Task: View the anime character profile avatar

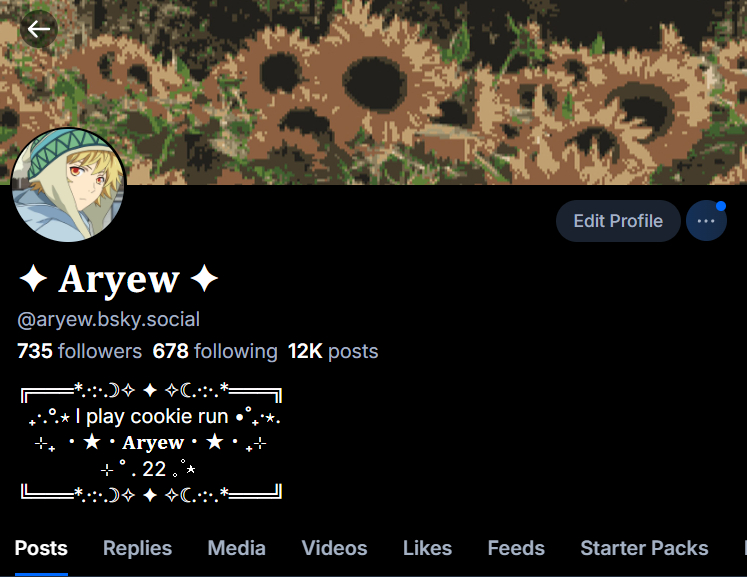Action: pyautogui.click(x=69, y=185)
